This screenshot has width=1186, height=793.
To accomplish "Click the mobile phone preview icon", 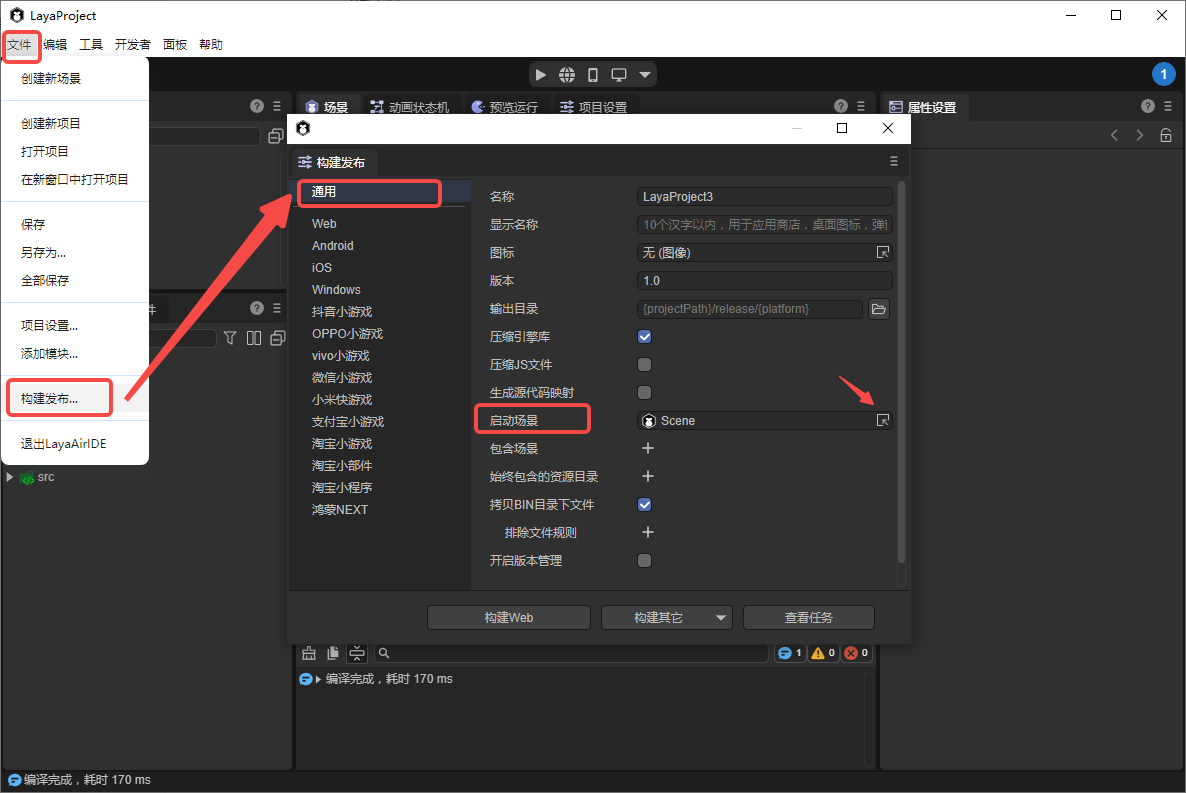I will [593, 75].
